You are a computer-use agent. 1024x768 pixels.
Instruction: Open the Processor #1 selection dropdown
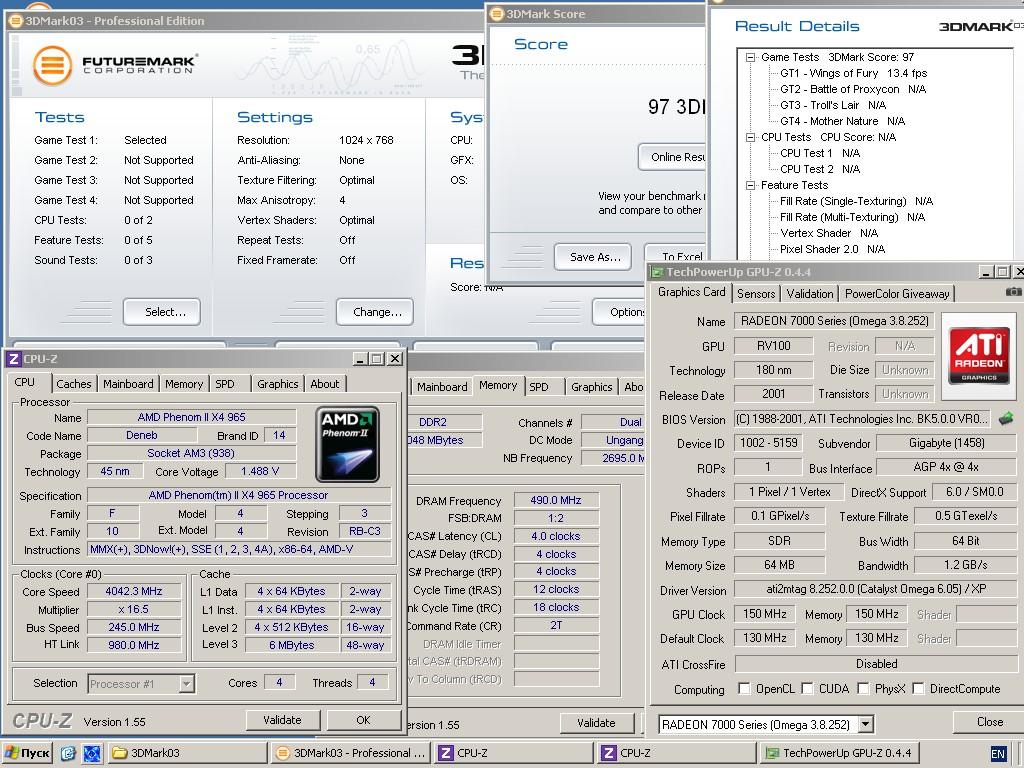pyautogui.click(x=187, y=684)
